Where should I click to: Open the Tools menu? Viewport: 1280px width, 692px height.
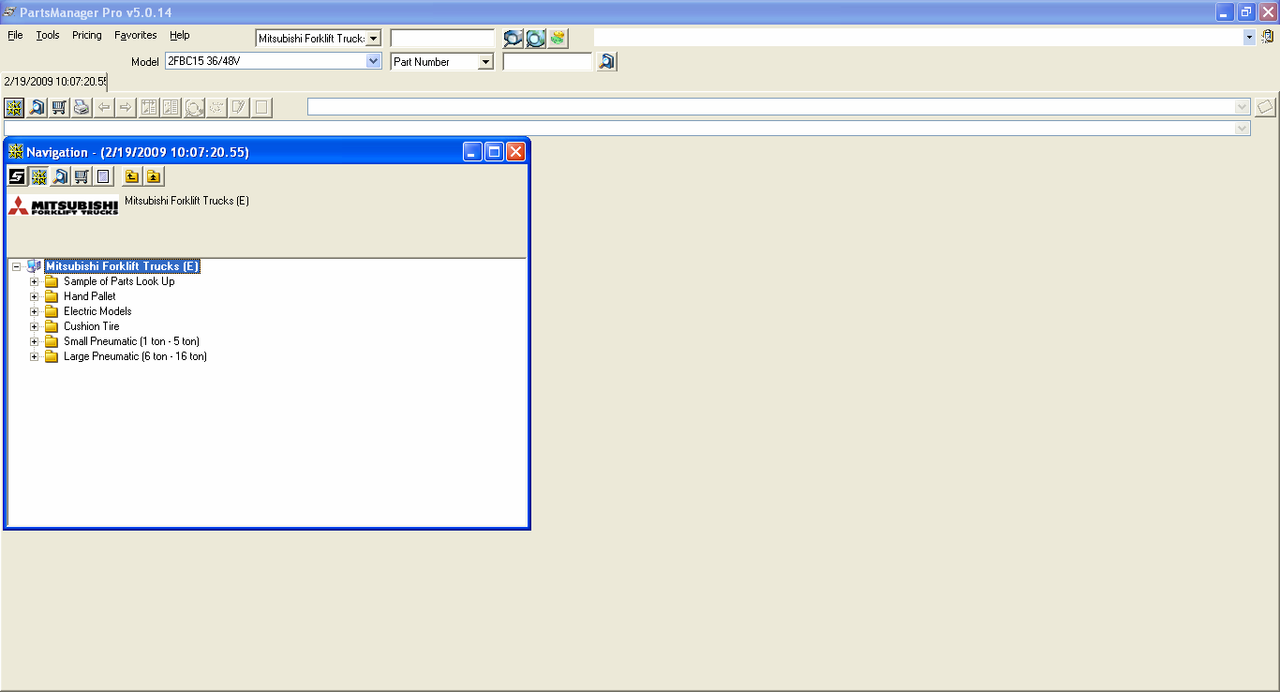[x=48, y=35]
